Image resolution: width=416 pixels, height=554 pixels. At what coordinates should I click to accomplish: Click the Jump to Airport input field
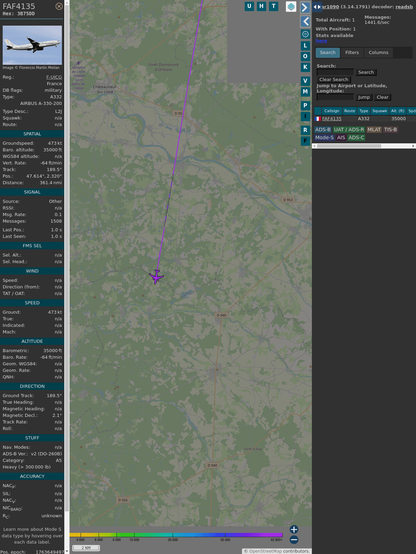pos(335,97)
